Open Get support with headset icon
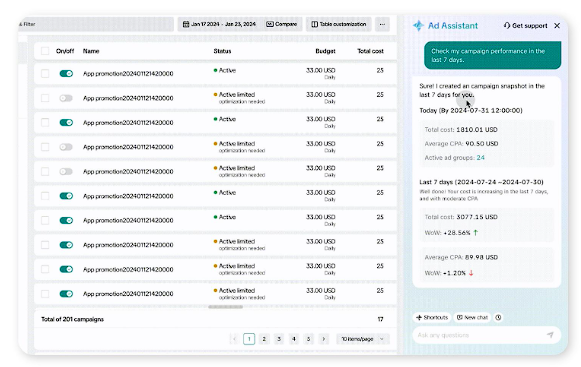This screenshot has height=367, width=581. coord(525,26)
